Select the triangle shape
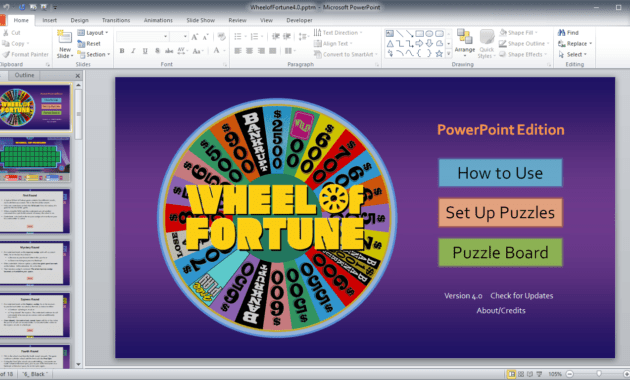Image resolution: width=630 pixels, height=380 pixels. (390, 43)
